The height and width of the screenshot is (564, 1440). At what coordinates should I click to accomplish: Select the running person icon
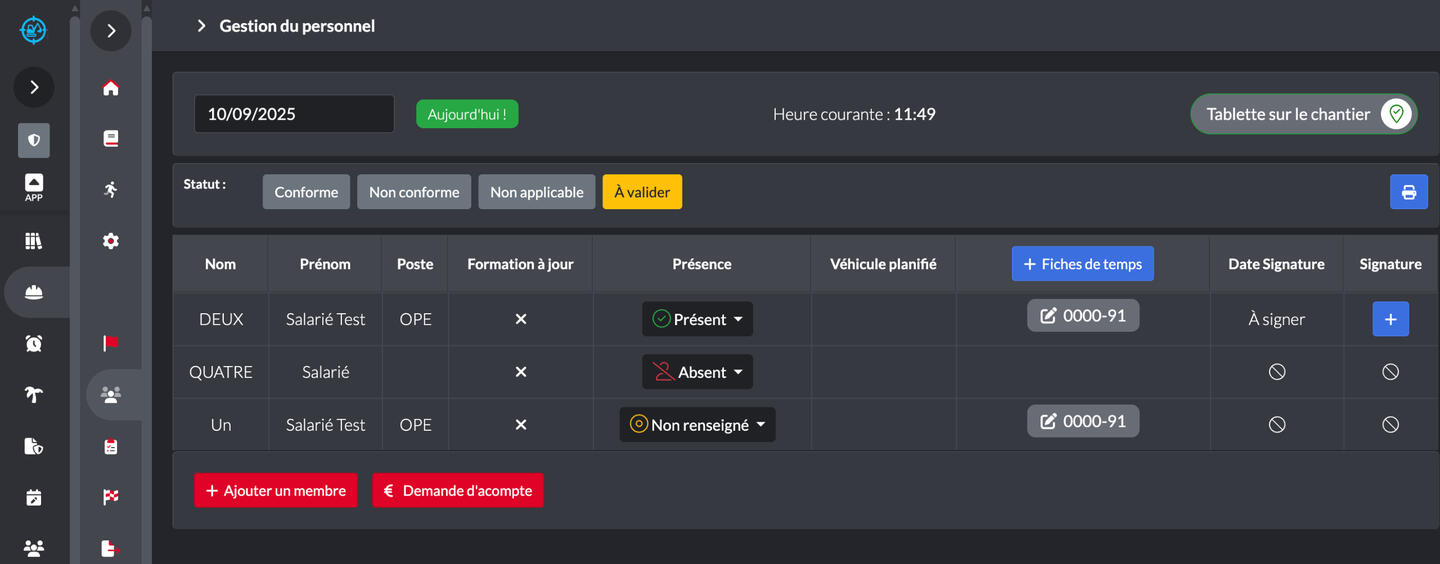tap(111, 189)
